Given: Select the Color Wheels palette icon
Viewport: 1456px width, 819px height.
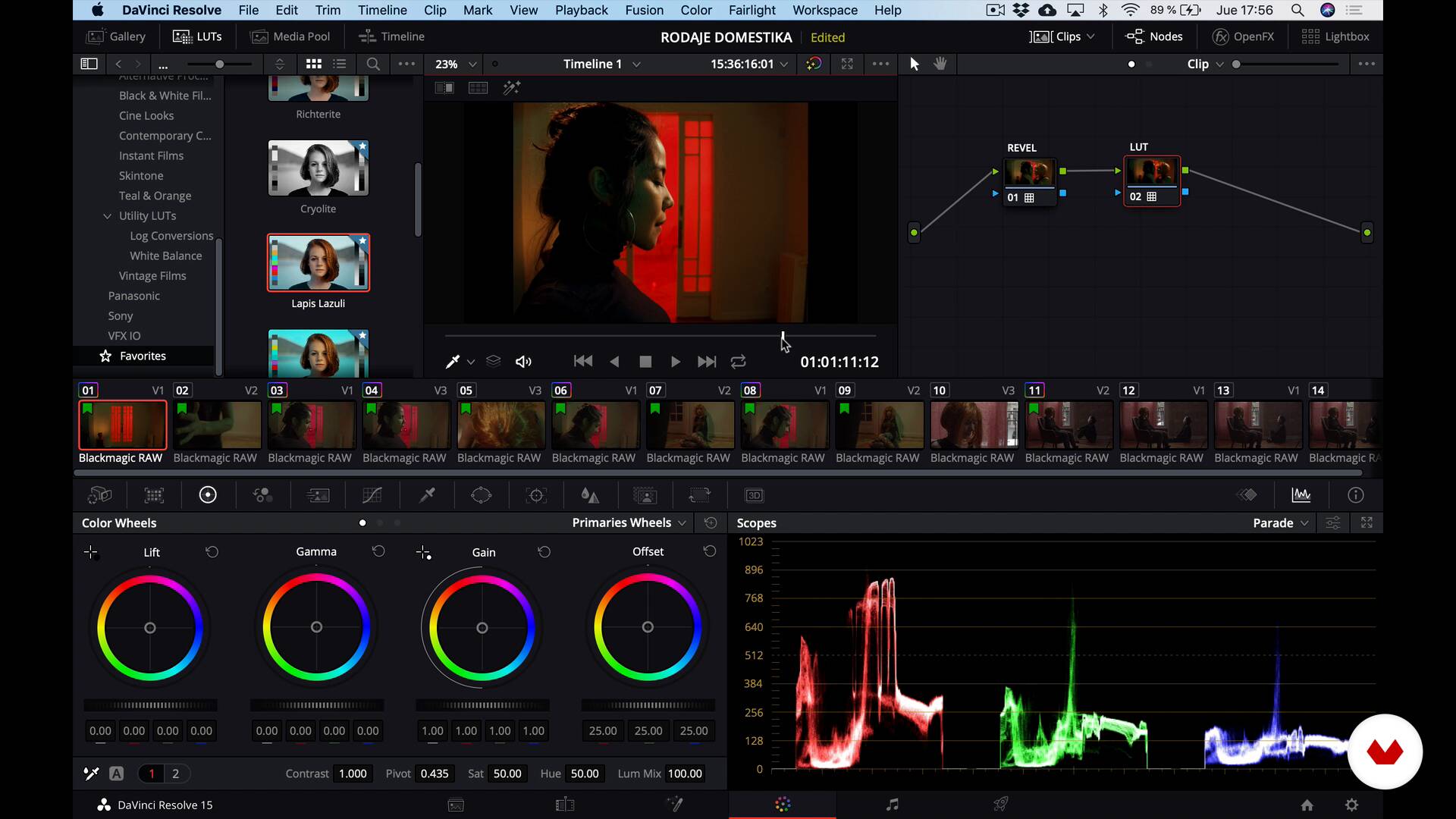Looking at the screenshot, I should (208, 495).
